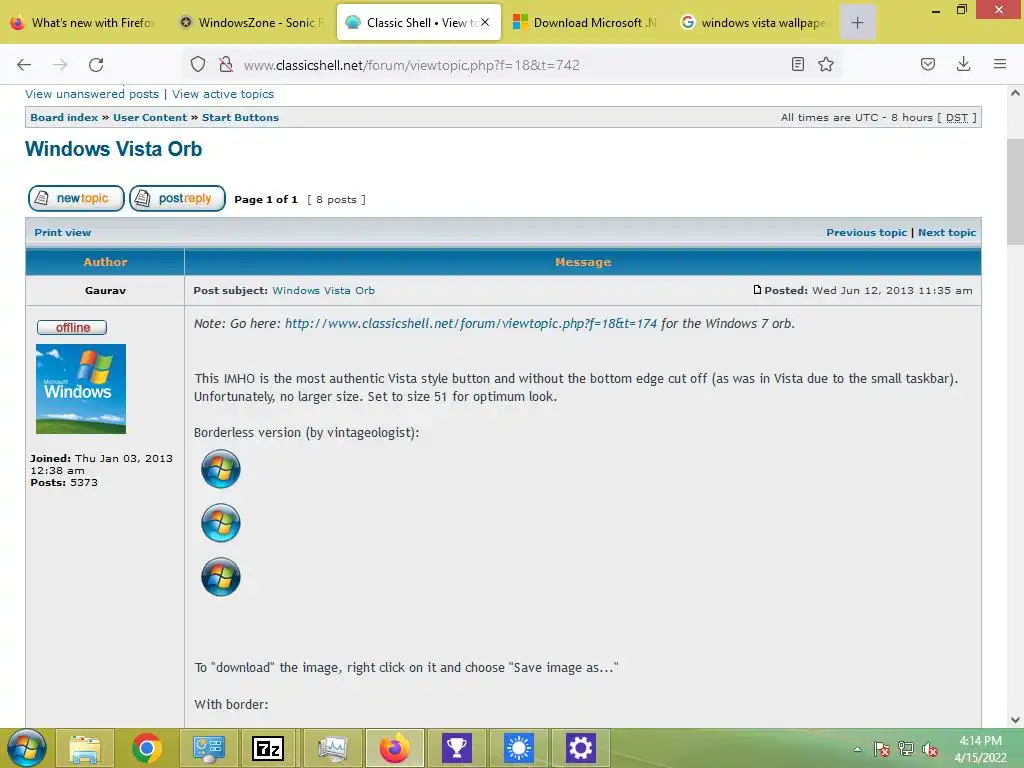Switch to Download Microsoft .NET tab

[586, 23]
